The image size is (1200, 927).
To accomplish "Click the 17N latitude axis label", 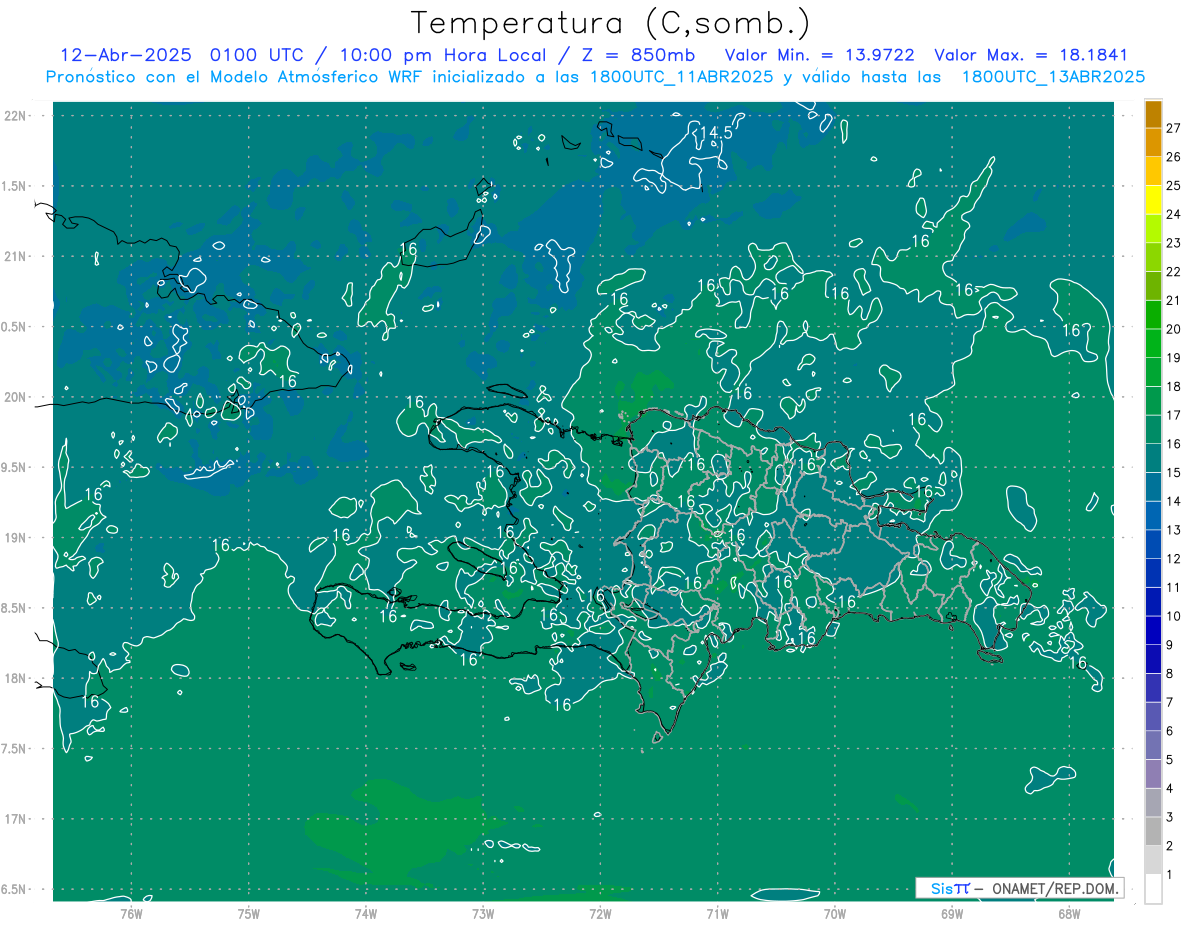I will (15, 820).
